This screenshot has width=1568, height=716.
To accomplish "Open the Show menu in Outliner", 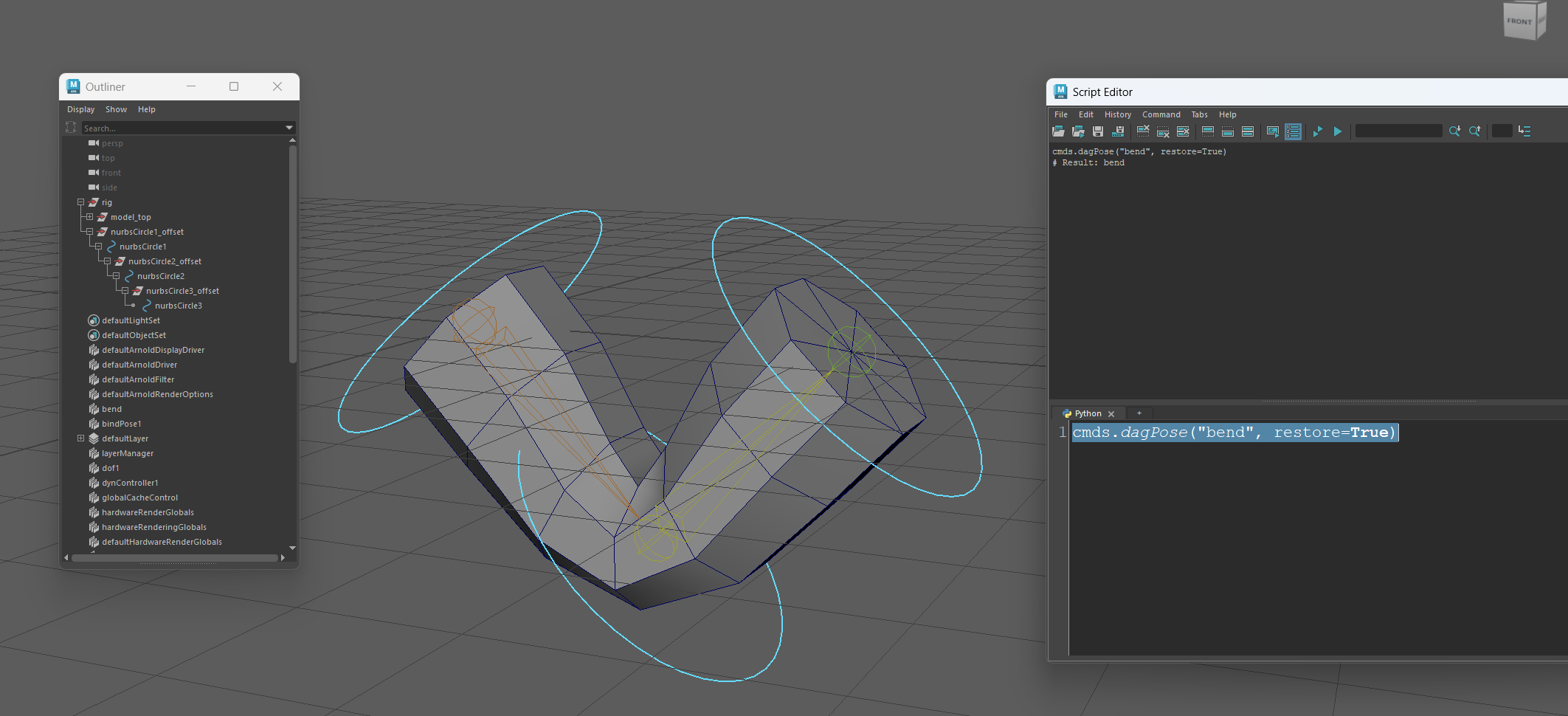I will (116, 109).
